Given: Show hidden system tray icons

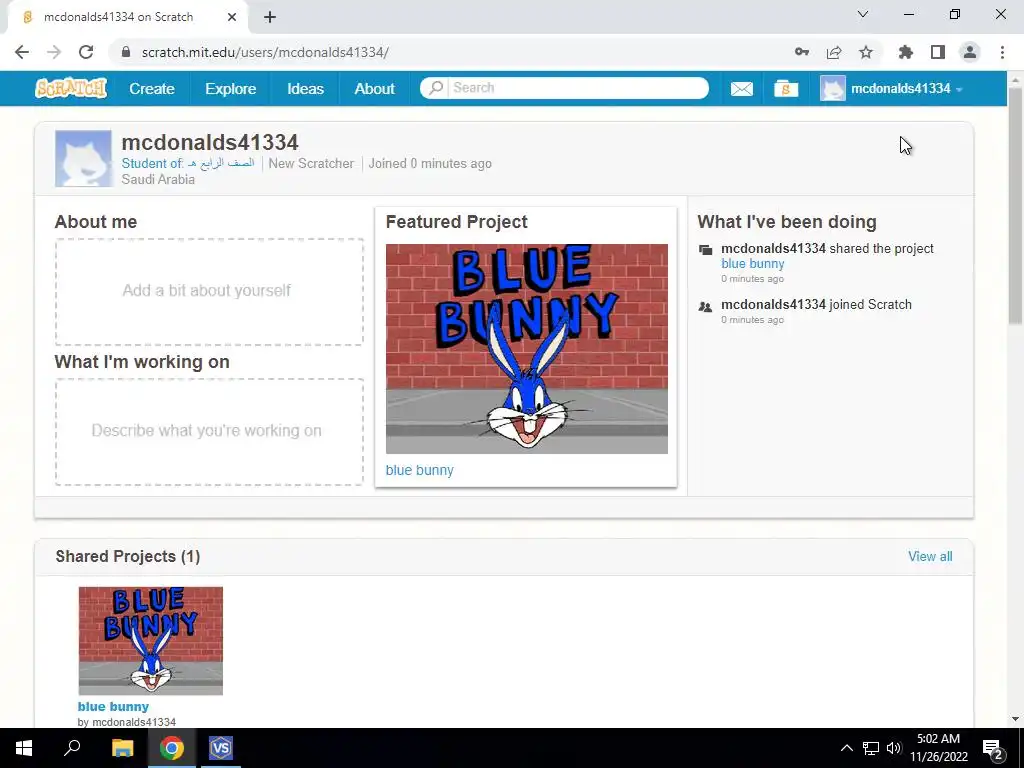Looking at the screenshot, I should 846,748.
